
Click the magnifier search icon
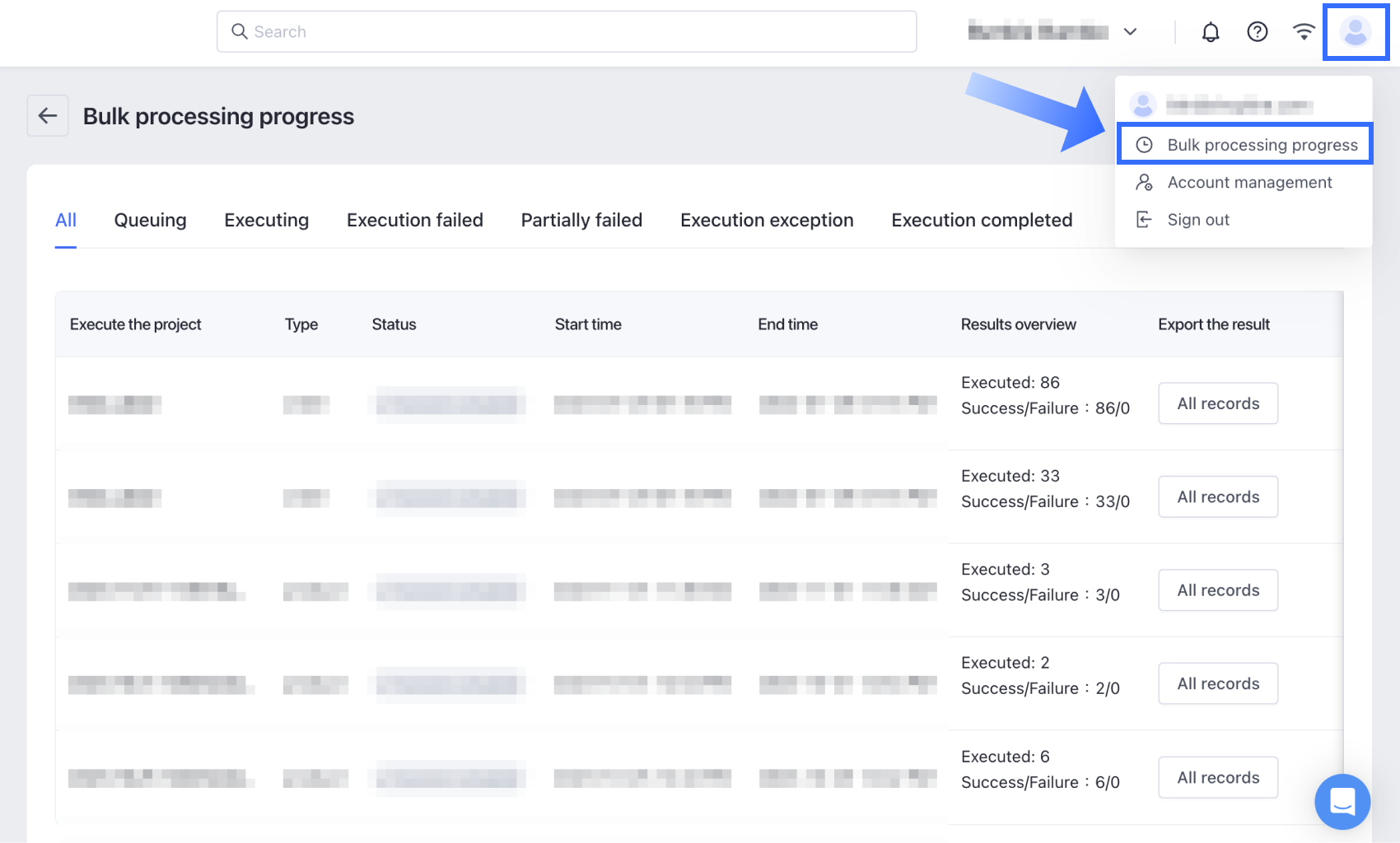240,32
